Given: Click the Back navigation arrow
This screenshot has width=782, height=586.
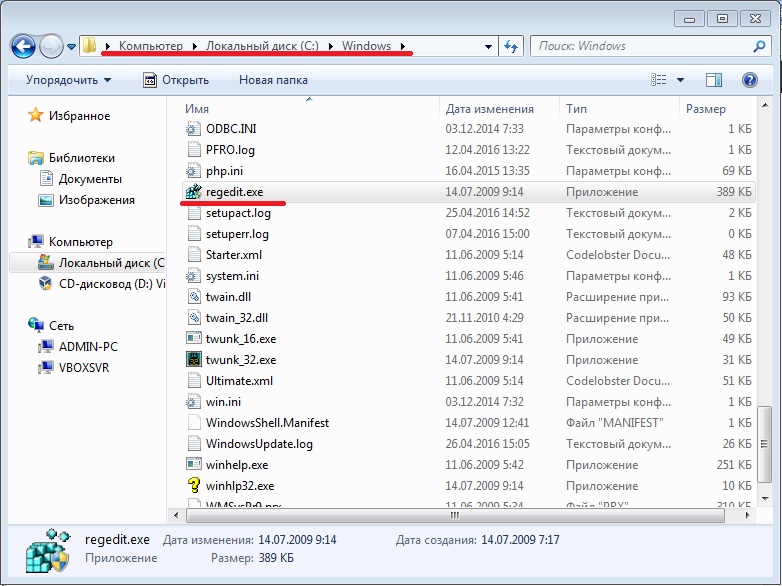Looking at the screenshot, I should 22,46.
